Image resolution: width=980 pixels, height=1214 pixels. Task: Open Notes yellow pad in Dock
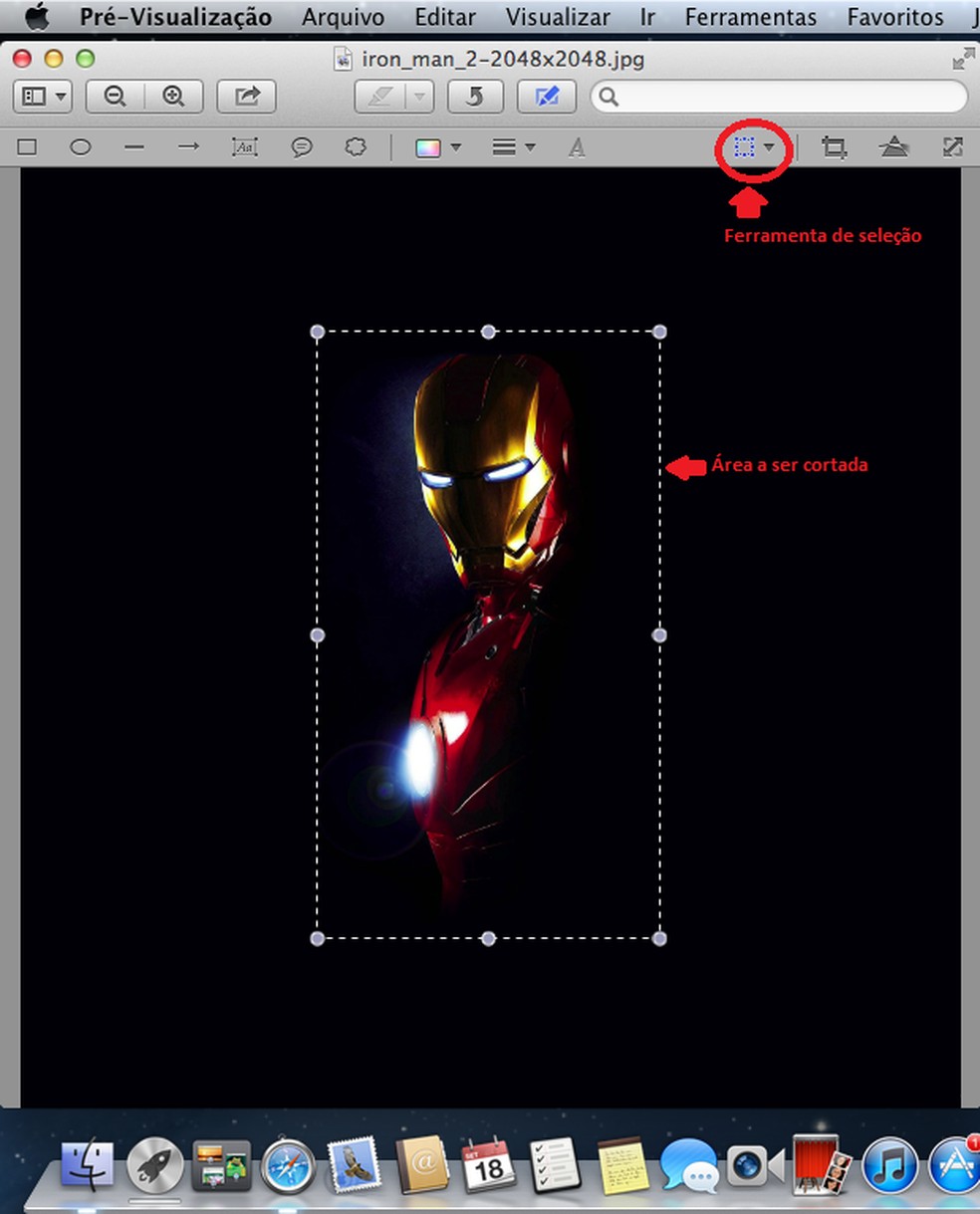pos(622,1165)
